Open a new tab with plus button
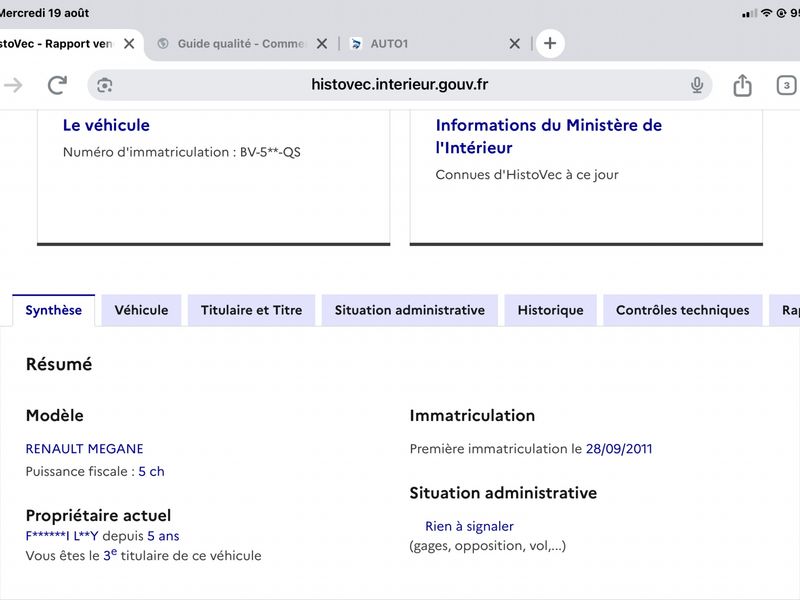This screenshot has width=800, height=600. (550, 43)
